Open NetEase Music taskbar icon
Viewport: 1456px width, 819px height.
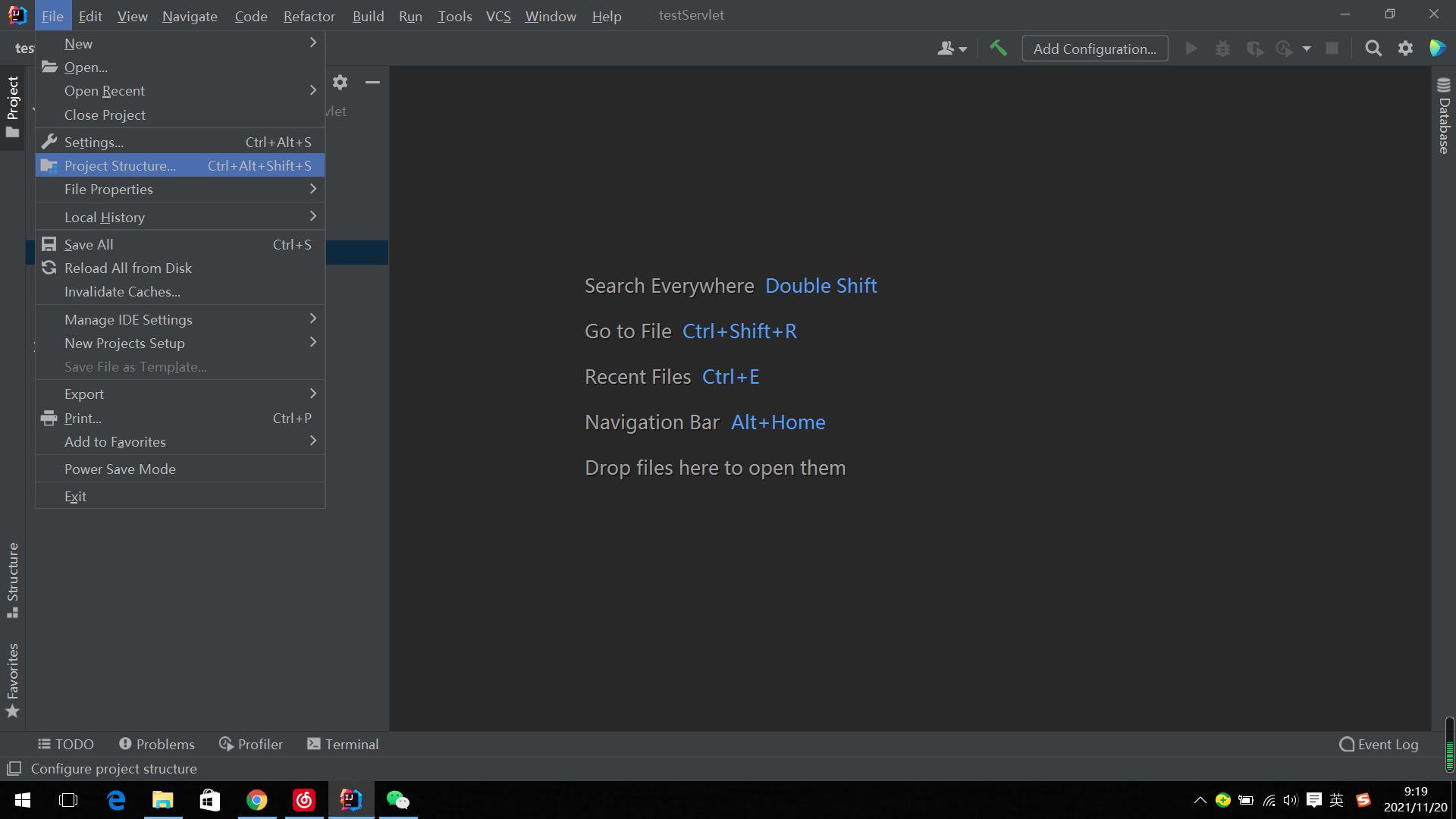304,800
